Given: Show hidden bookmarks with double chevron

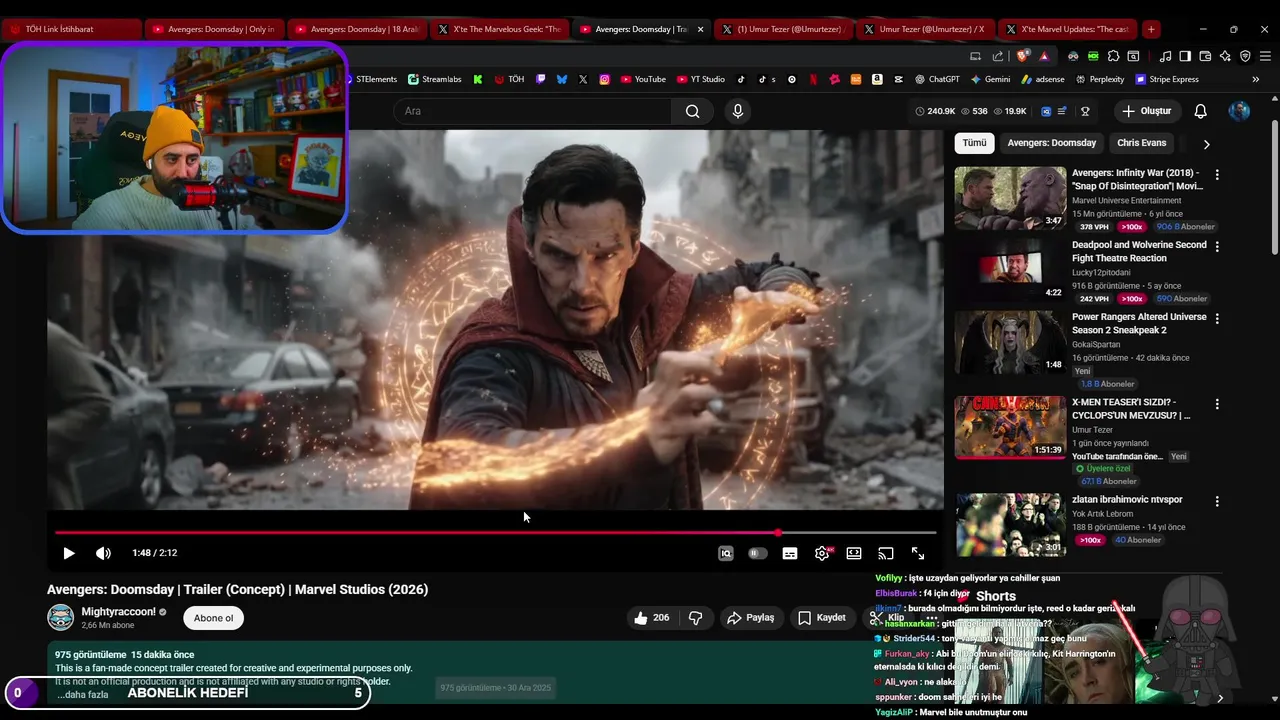Looking at the screenshot, I should [x=1256, y=79].
